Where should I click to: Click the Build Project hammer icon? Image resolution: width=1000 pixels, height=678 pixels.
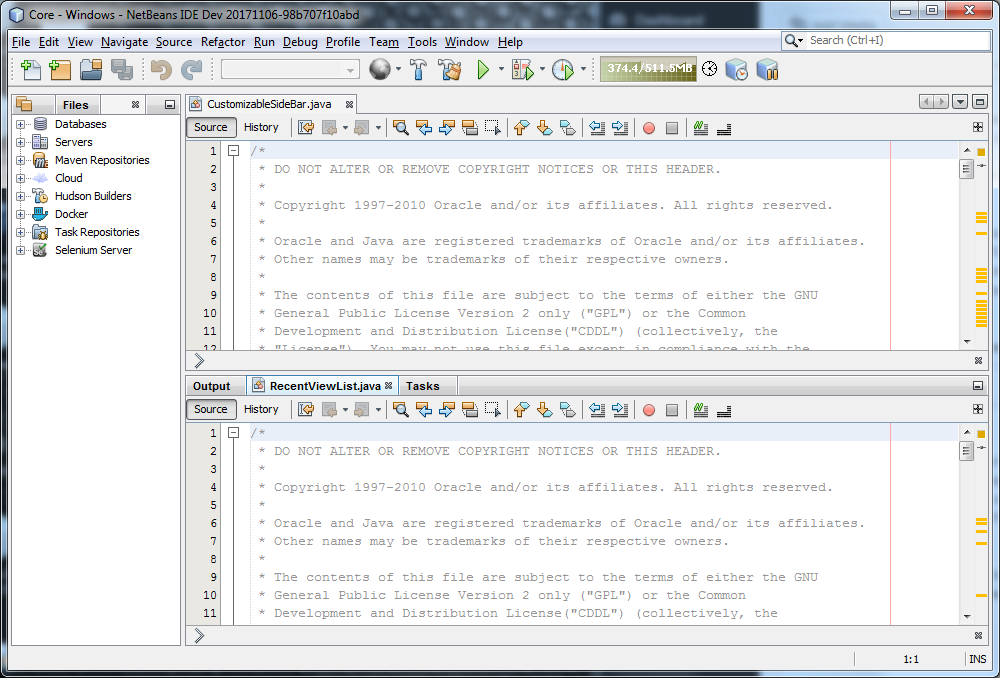click(418, 70)
